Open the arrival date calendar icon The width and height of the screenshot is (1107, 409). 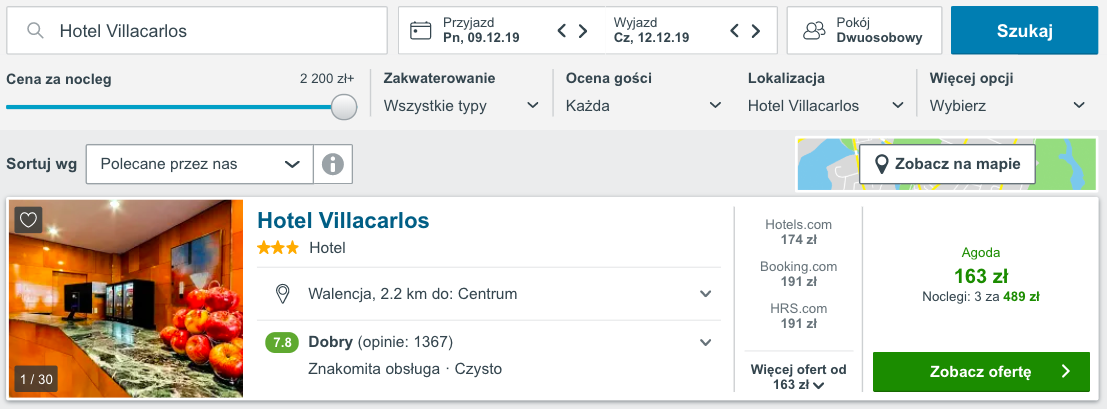tap(421, 30)
